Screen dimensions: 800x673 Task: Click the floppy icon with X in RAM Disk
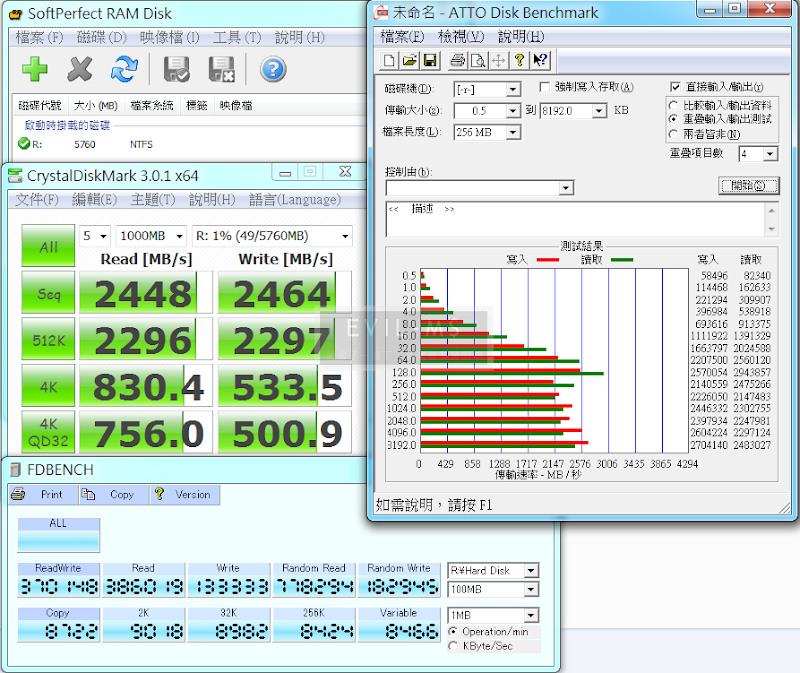[221, 69]
